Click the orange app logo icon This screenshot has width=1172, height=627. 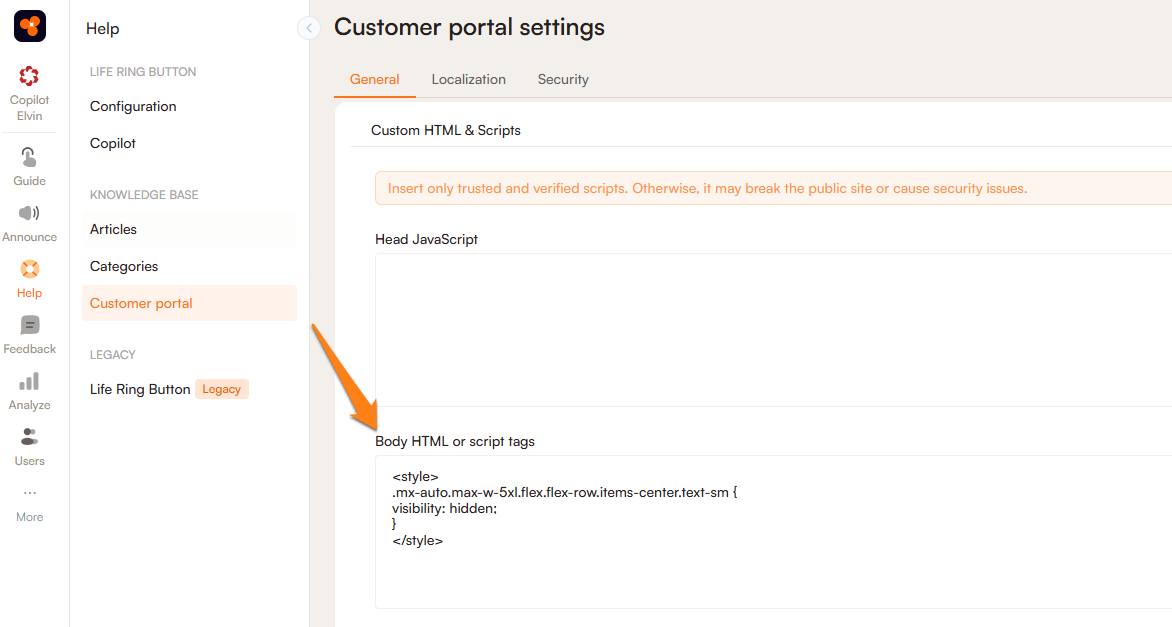30,26
